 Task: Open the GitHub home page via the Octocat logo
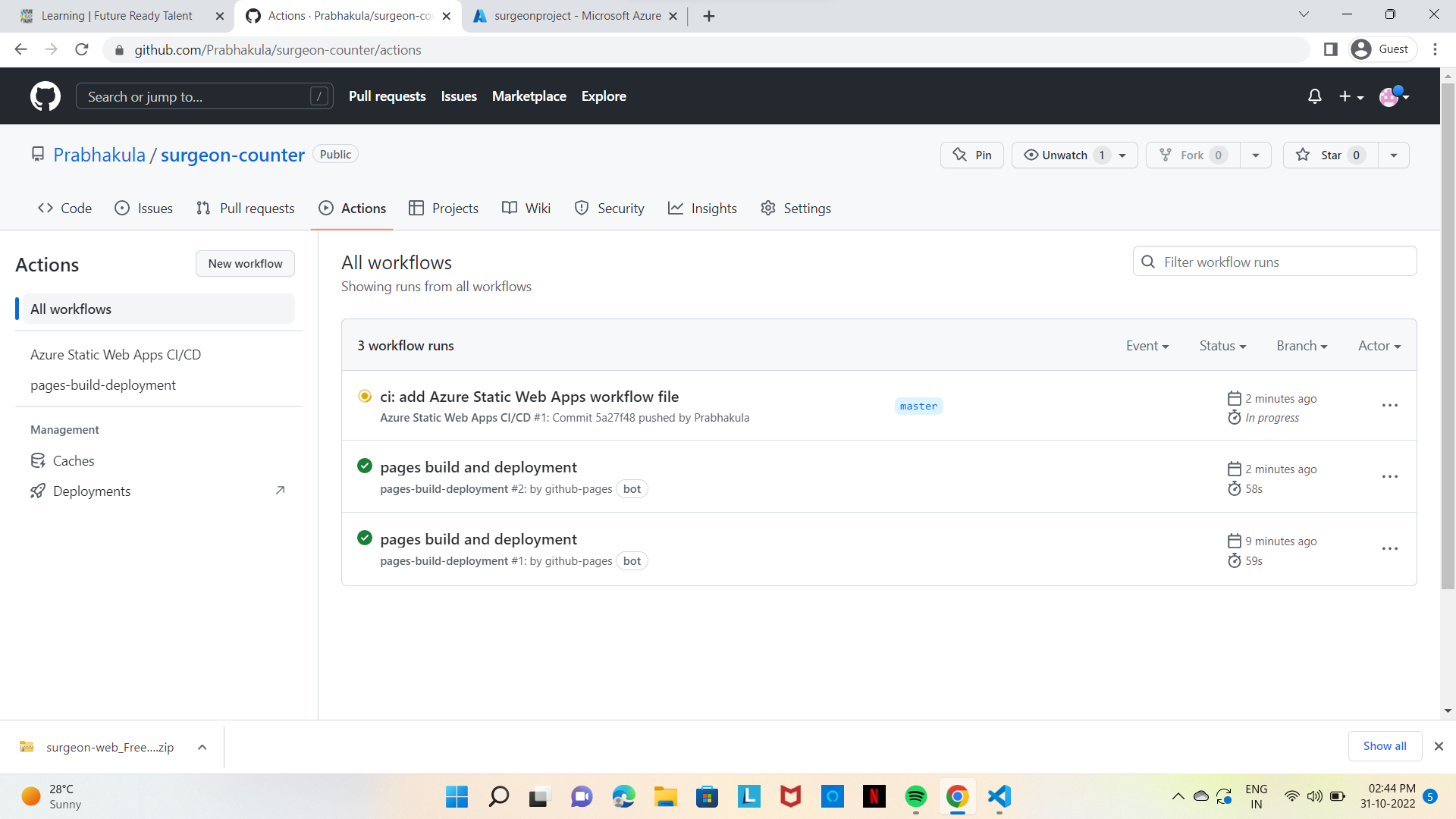pos(45,96)
